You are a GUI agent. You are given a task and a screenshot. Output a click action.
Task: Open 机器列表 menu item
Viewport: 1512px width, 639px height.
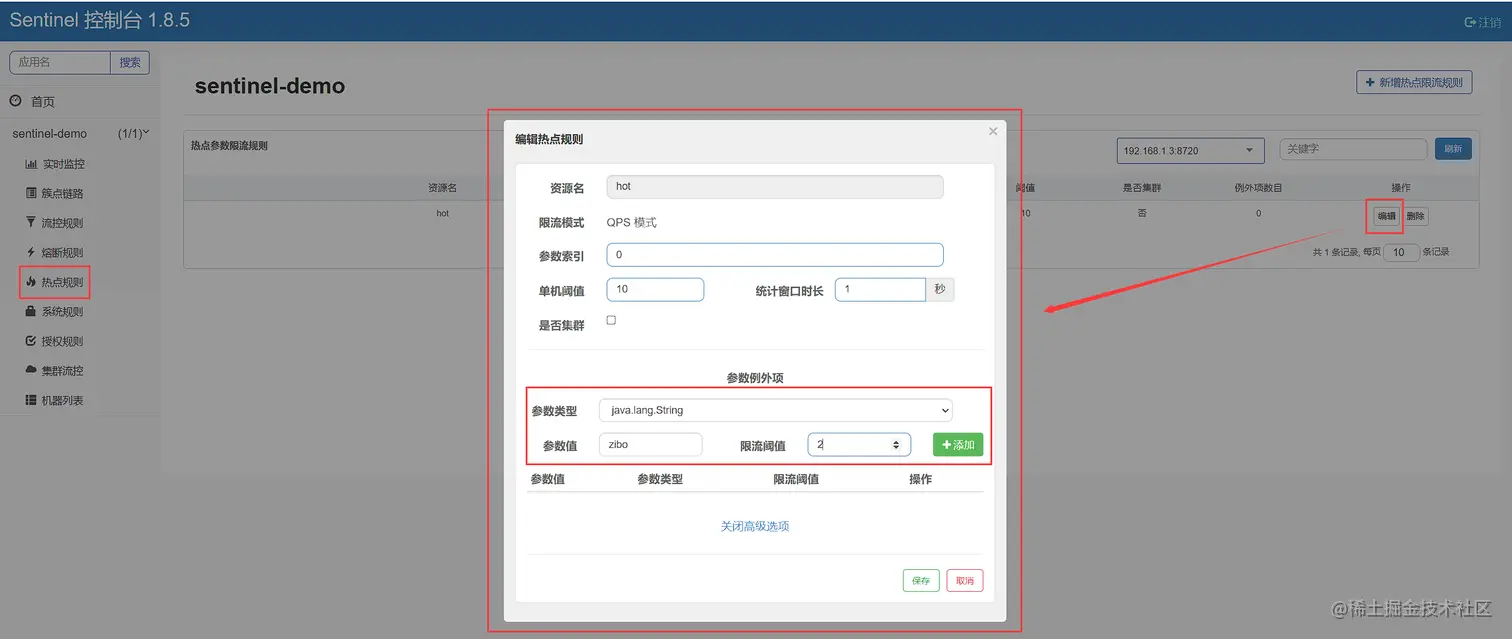[63, 400]
